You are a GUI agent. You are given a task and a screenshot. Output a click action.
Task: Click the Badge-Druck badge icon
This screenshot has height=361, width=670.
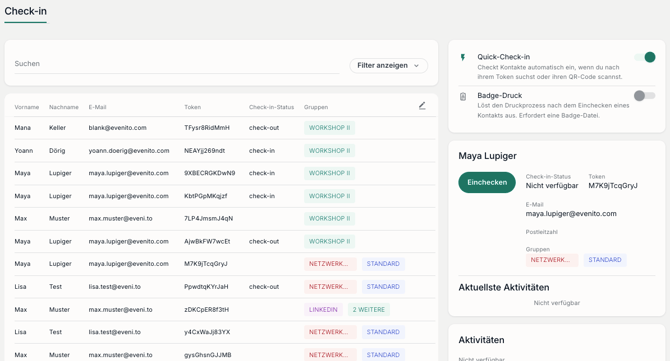[x=463, y=97]
